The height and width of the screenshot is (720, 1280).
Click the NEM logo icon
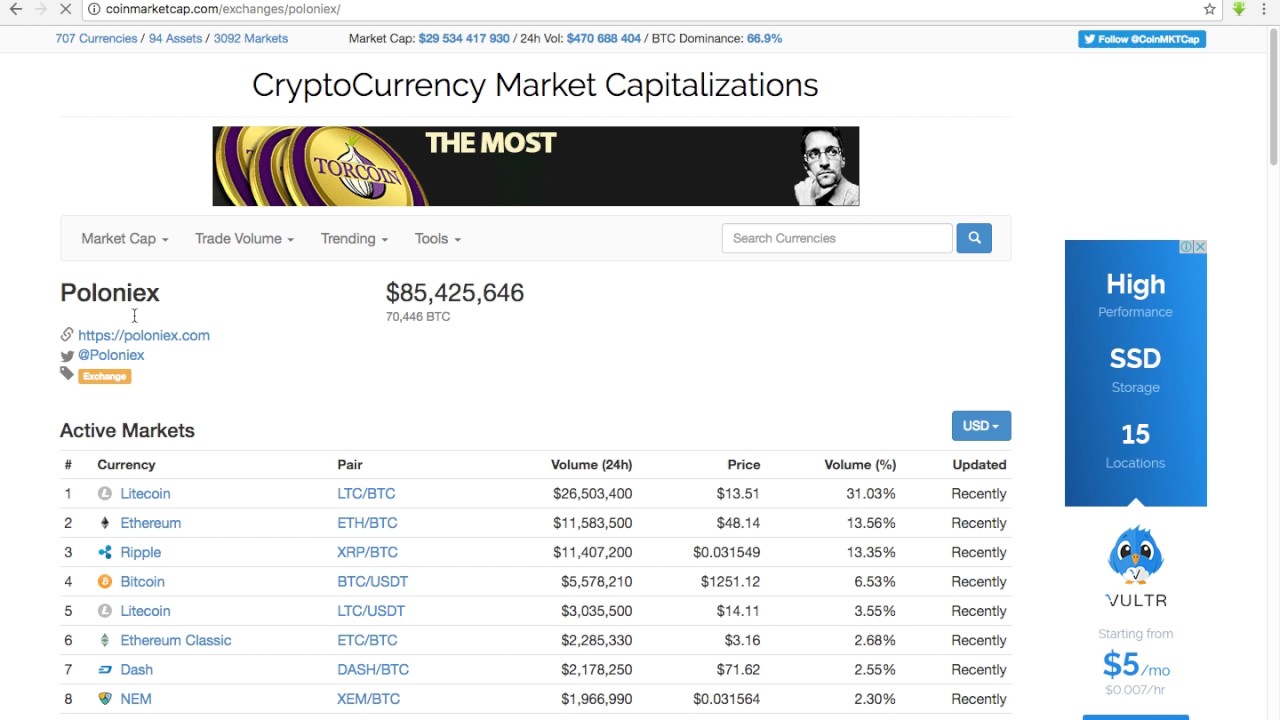click(x=105, y=699)
